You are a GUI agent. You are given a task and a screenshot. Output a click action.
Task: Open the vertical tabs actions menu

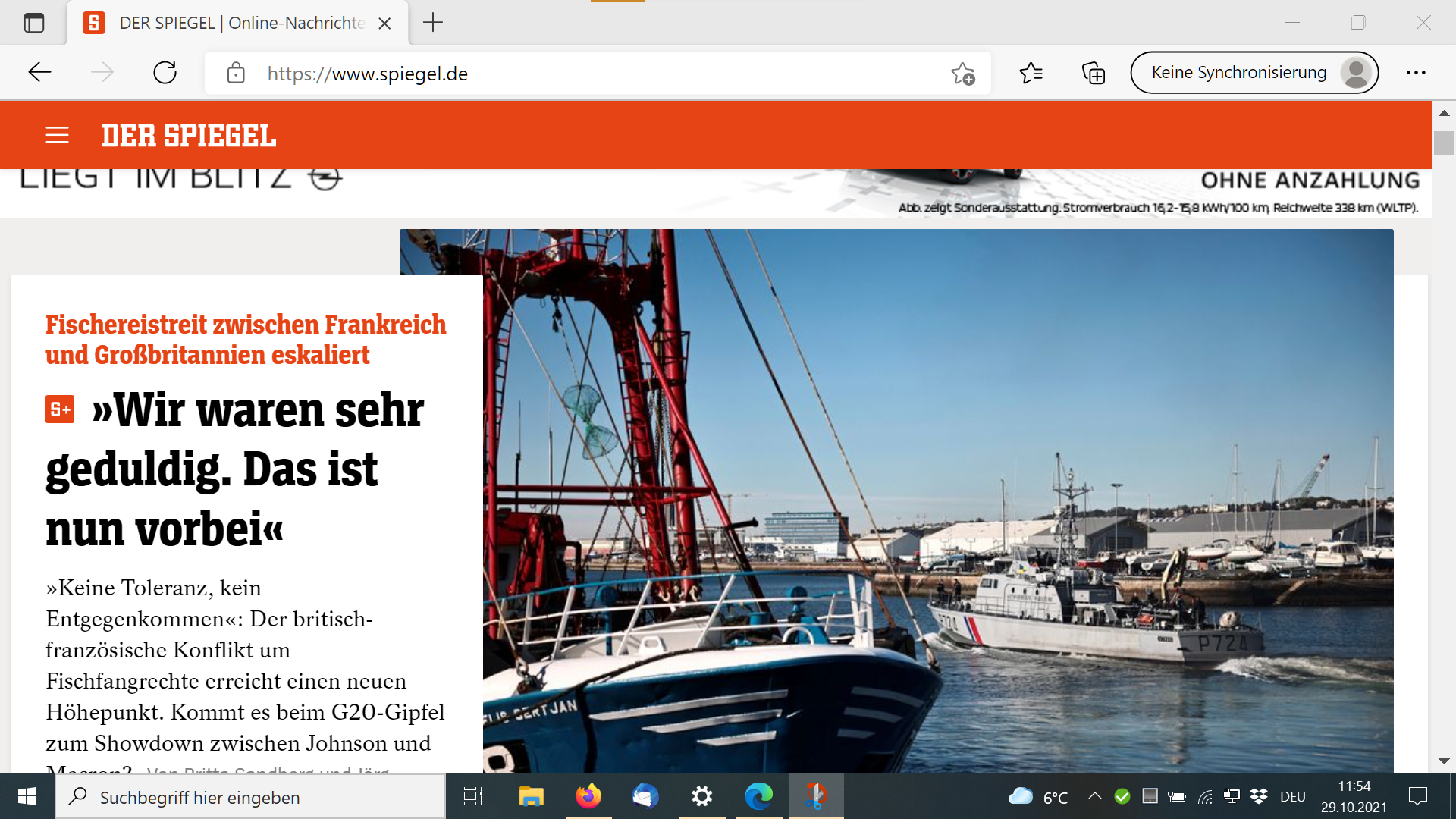point(34,23)
